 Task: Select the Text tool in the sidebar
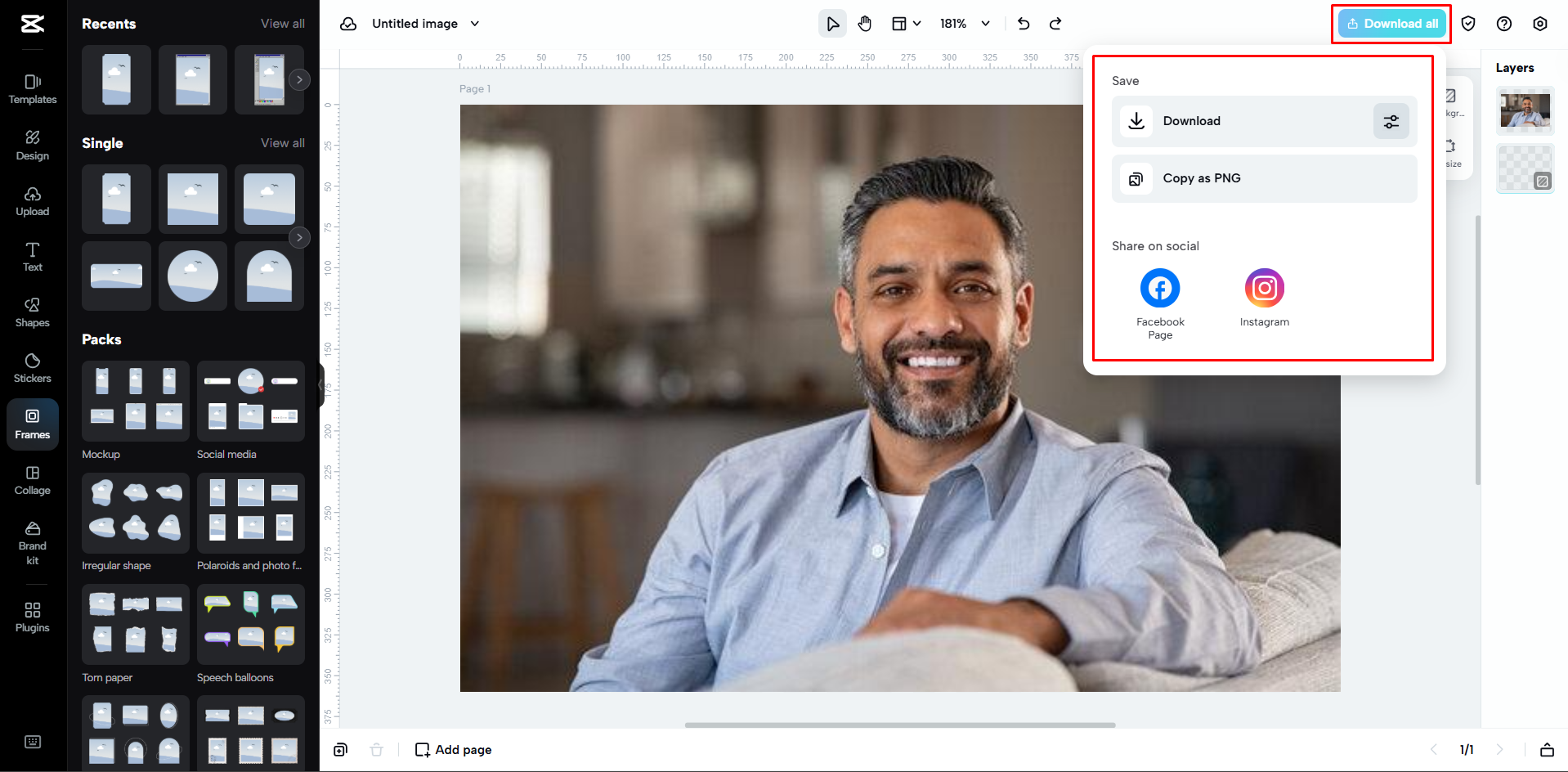(32, 256)
